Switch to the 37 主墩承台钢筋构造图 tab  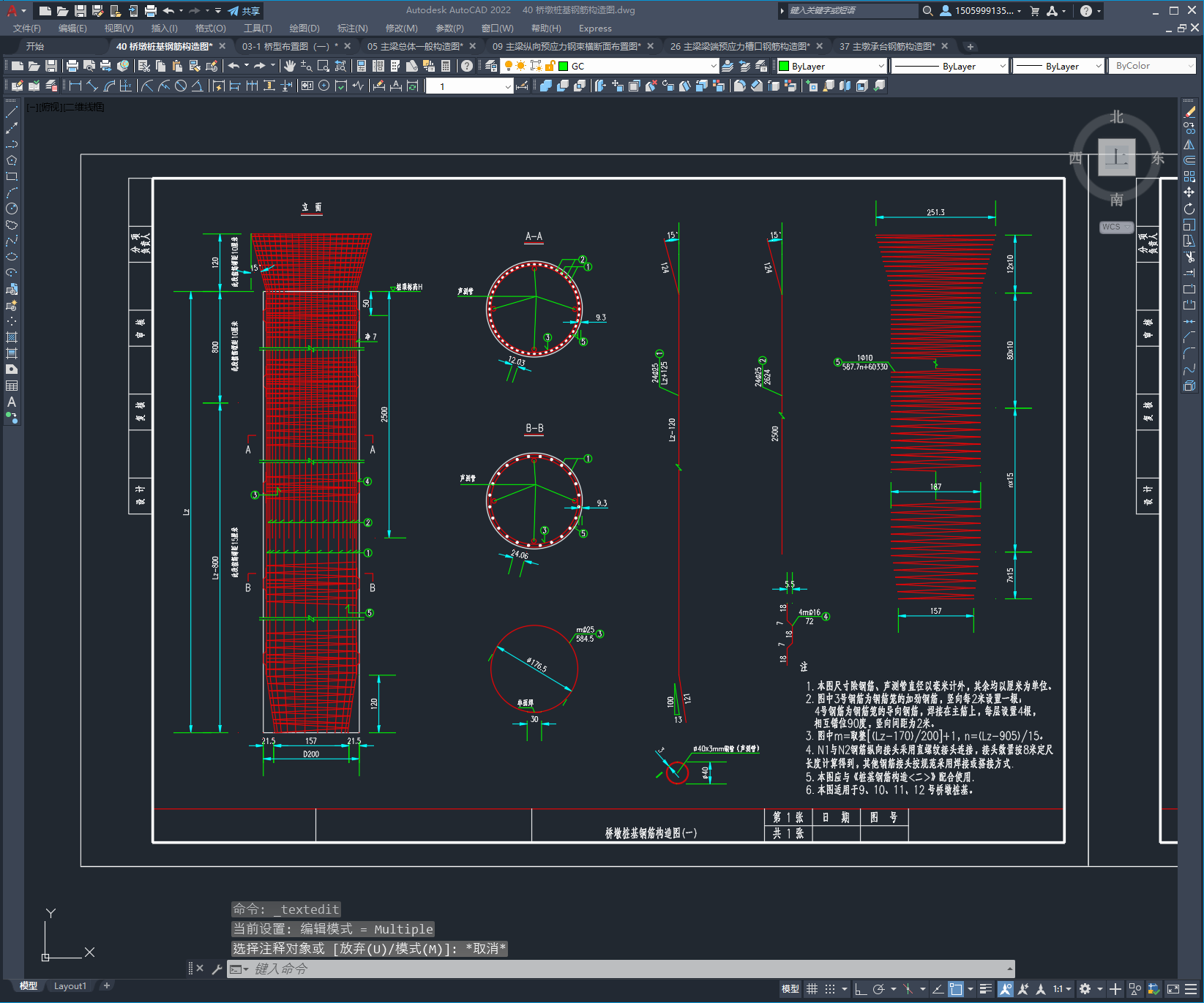pyautogui.click(x=887, y=46)
